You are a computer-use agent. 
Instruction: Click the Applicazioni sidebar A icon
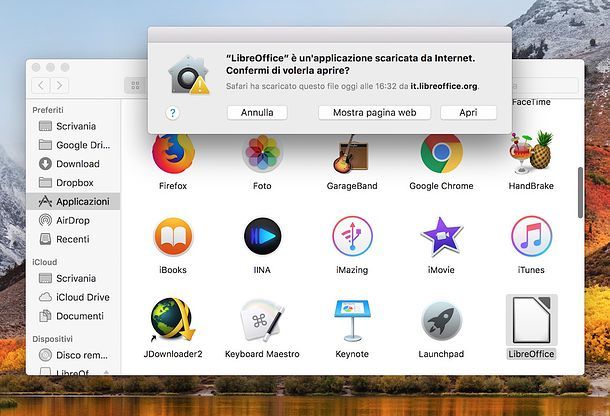pos(45,201)
